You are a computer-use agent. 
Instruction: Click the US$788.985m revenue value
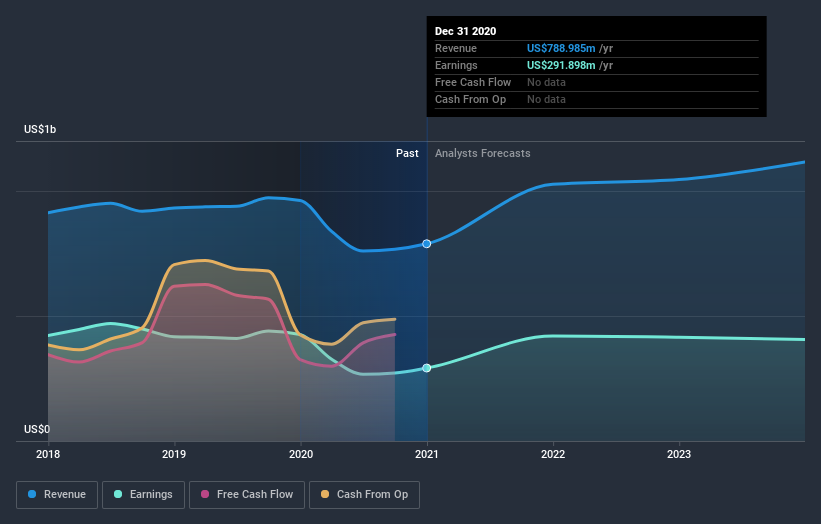point(561,48)
